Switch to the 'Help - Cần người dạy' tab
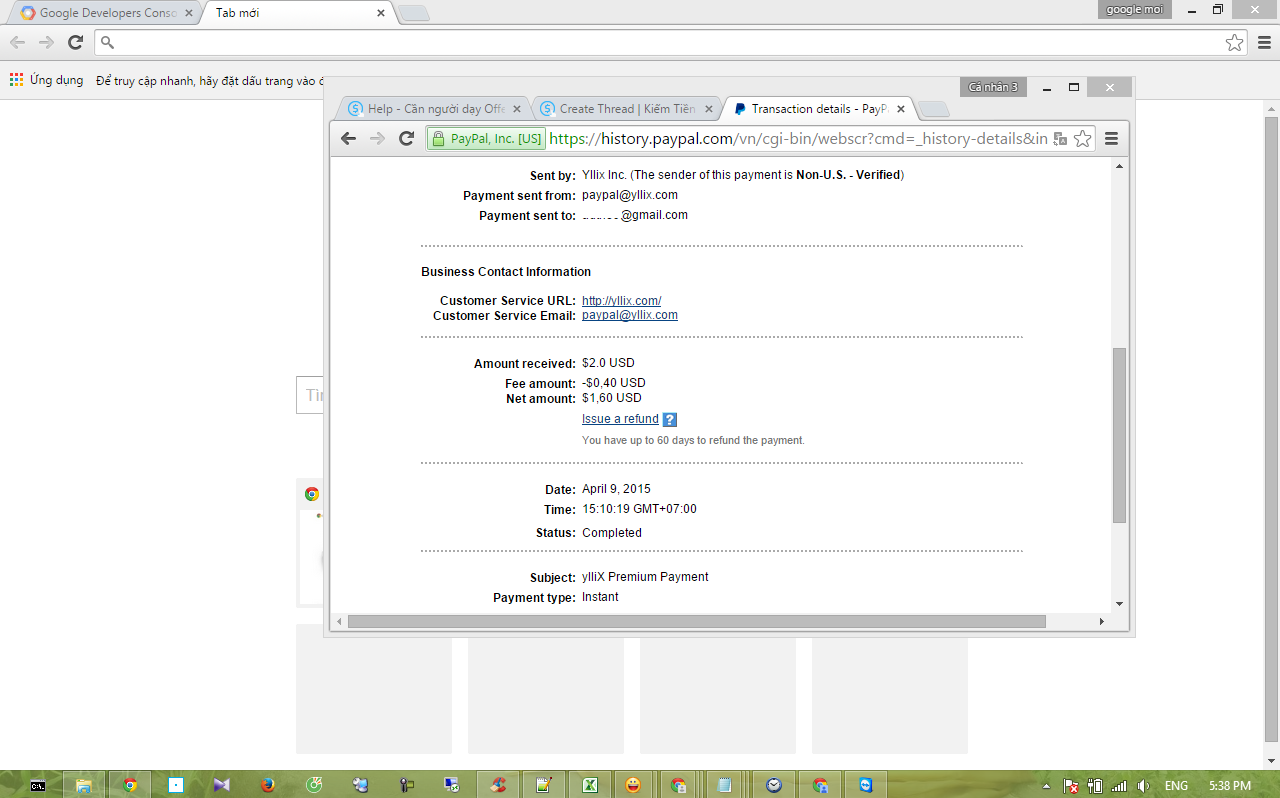 435,109
